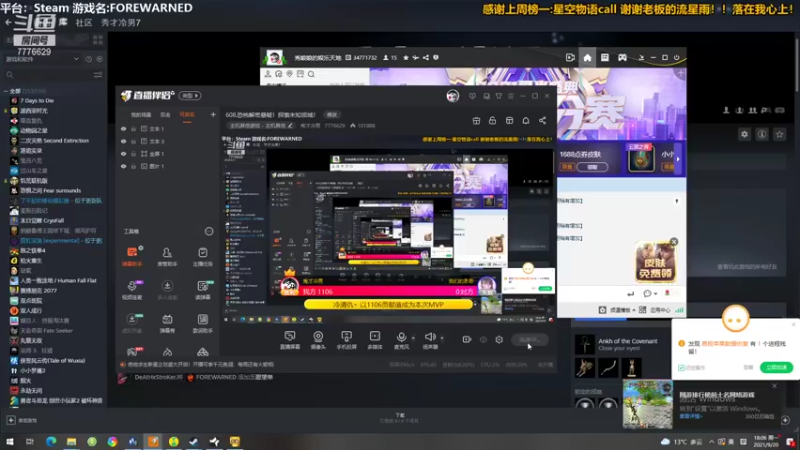The image size is (800, 450).
Task: Click the green 立即加速 button
Action: click(776, 367)
